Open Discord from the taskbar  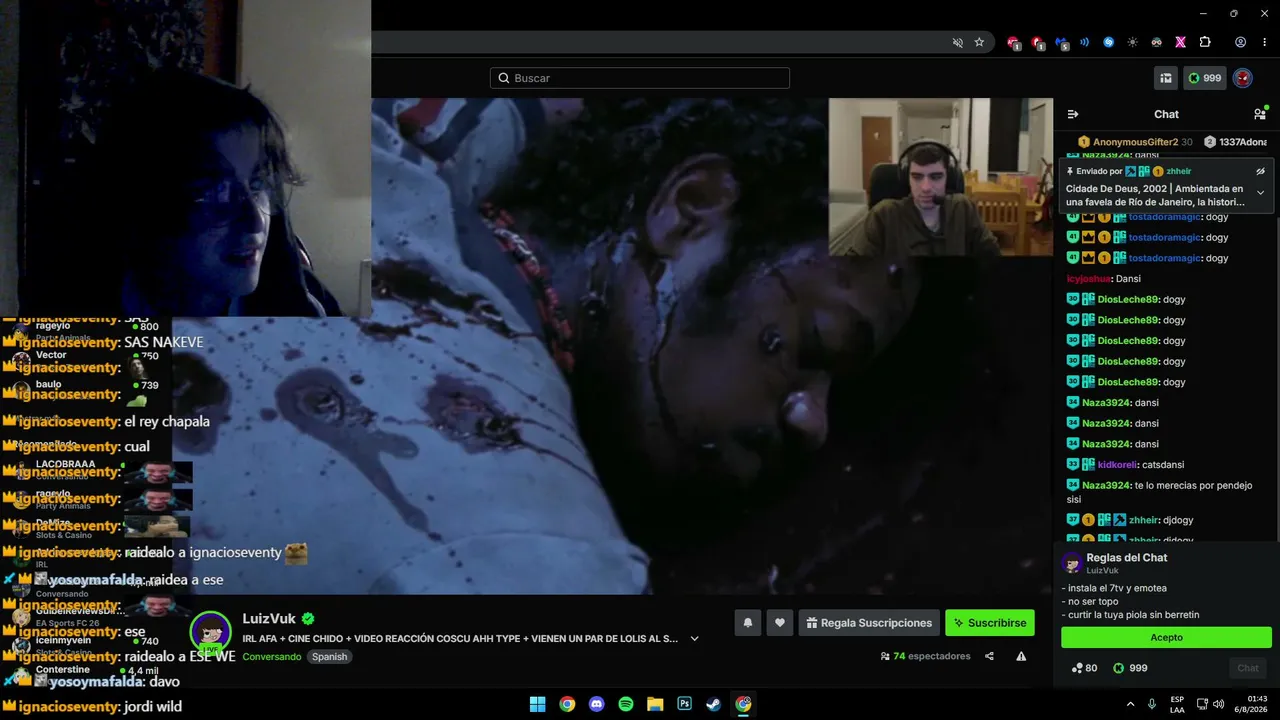(x=596, y=704)
